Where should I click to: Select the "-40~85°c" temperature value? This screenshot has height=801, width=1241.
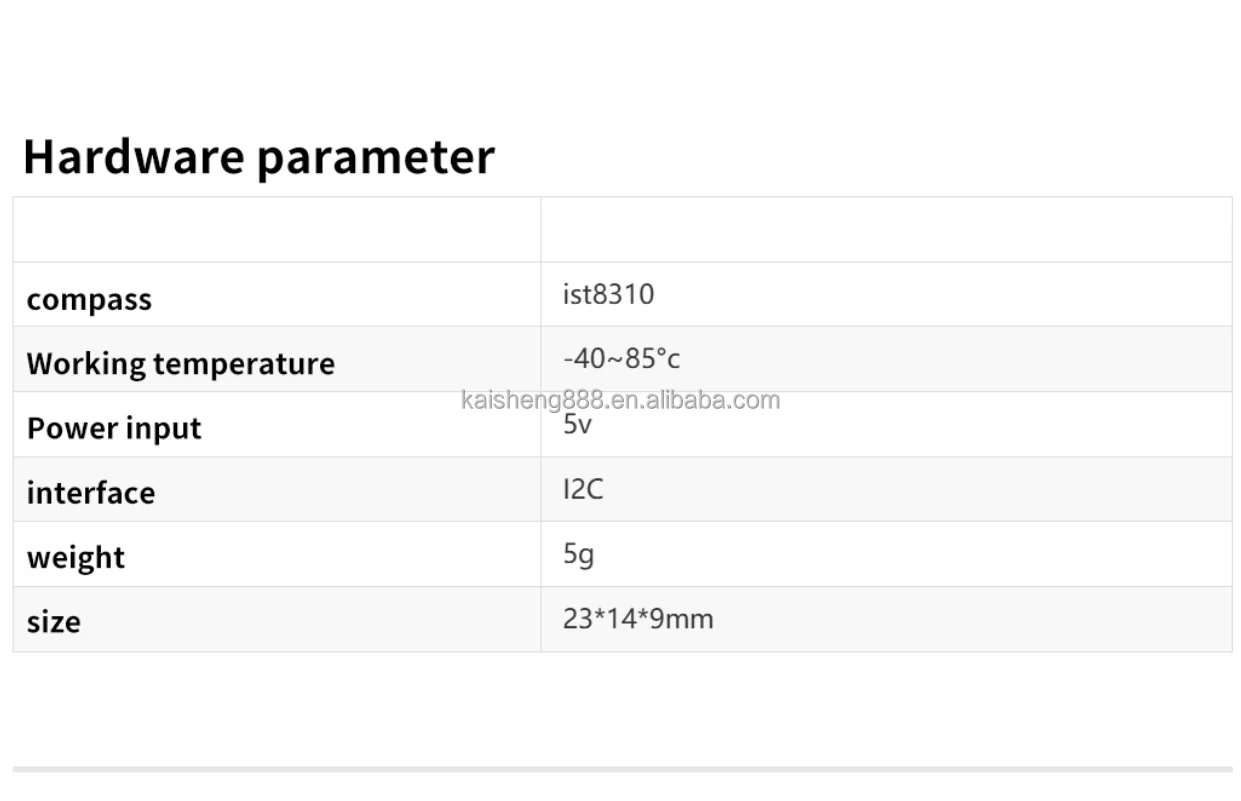[621, 359]
